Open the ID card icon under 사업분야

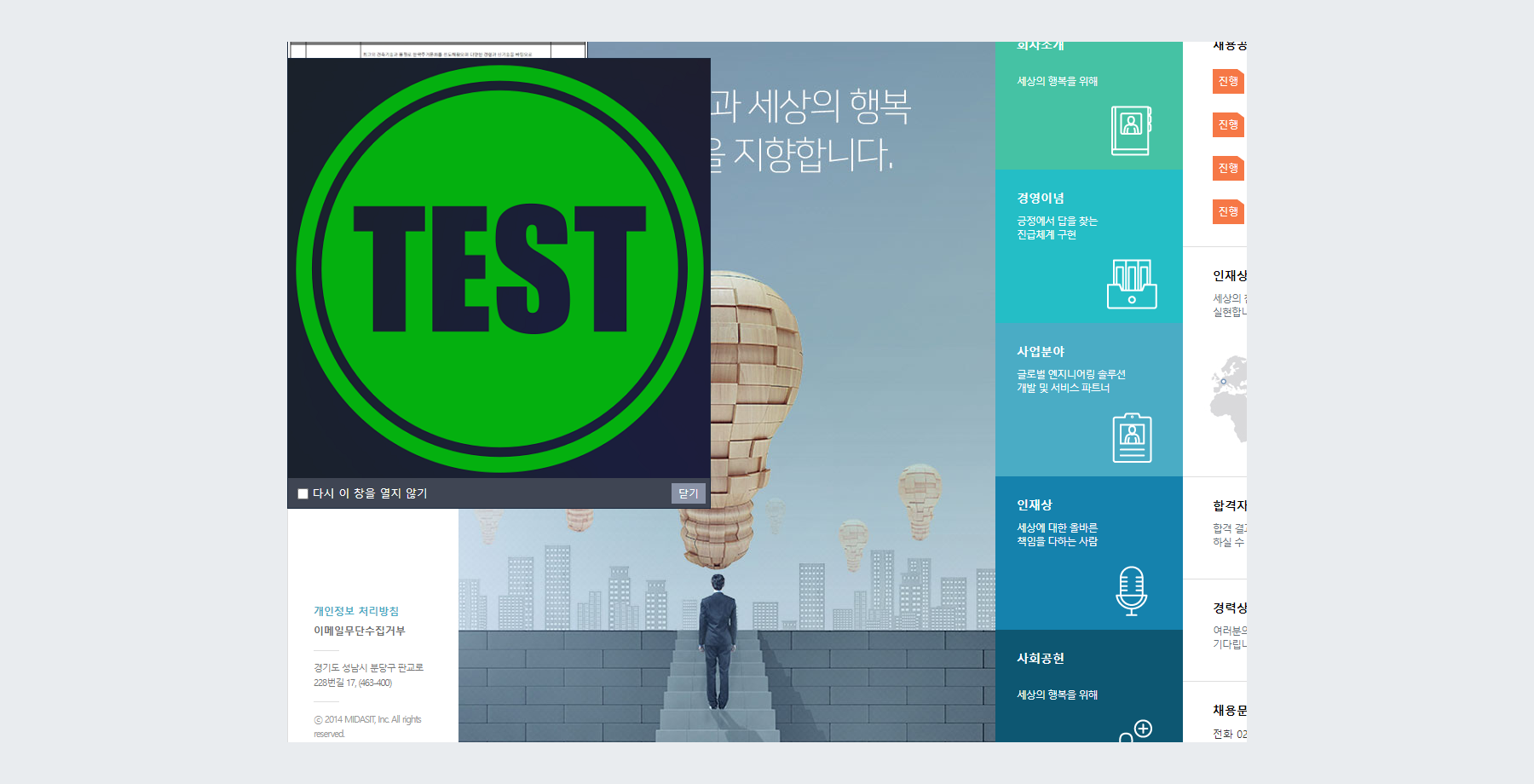[x=1131, y=435]
